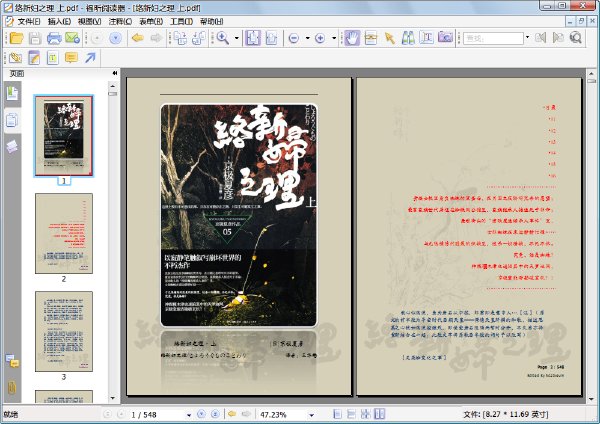Open the 表单 (Forms) menu
Screen dimensions: 600x424
point(151,21)
